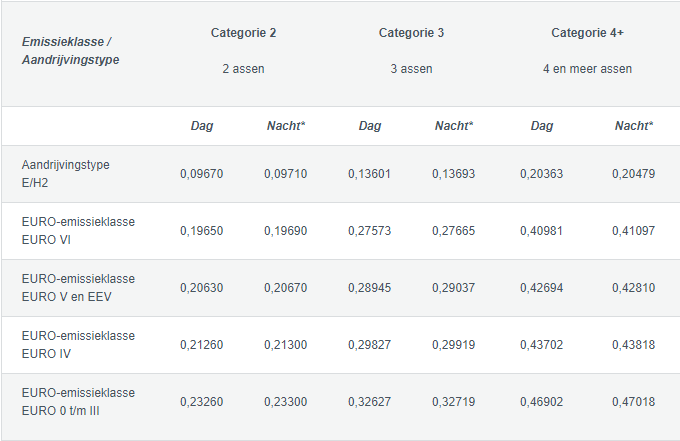Select the EURO IV row label
The height and width of the screenshot is (441, 680).
click(78, 345)
